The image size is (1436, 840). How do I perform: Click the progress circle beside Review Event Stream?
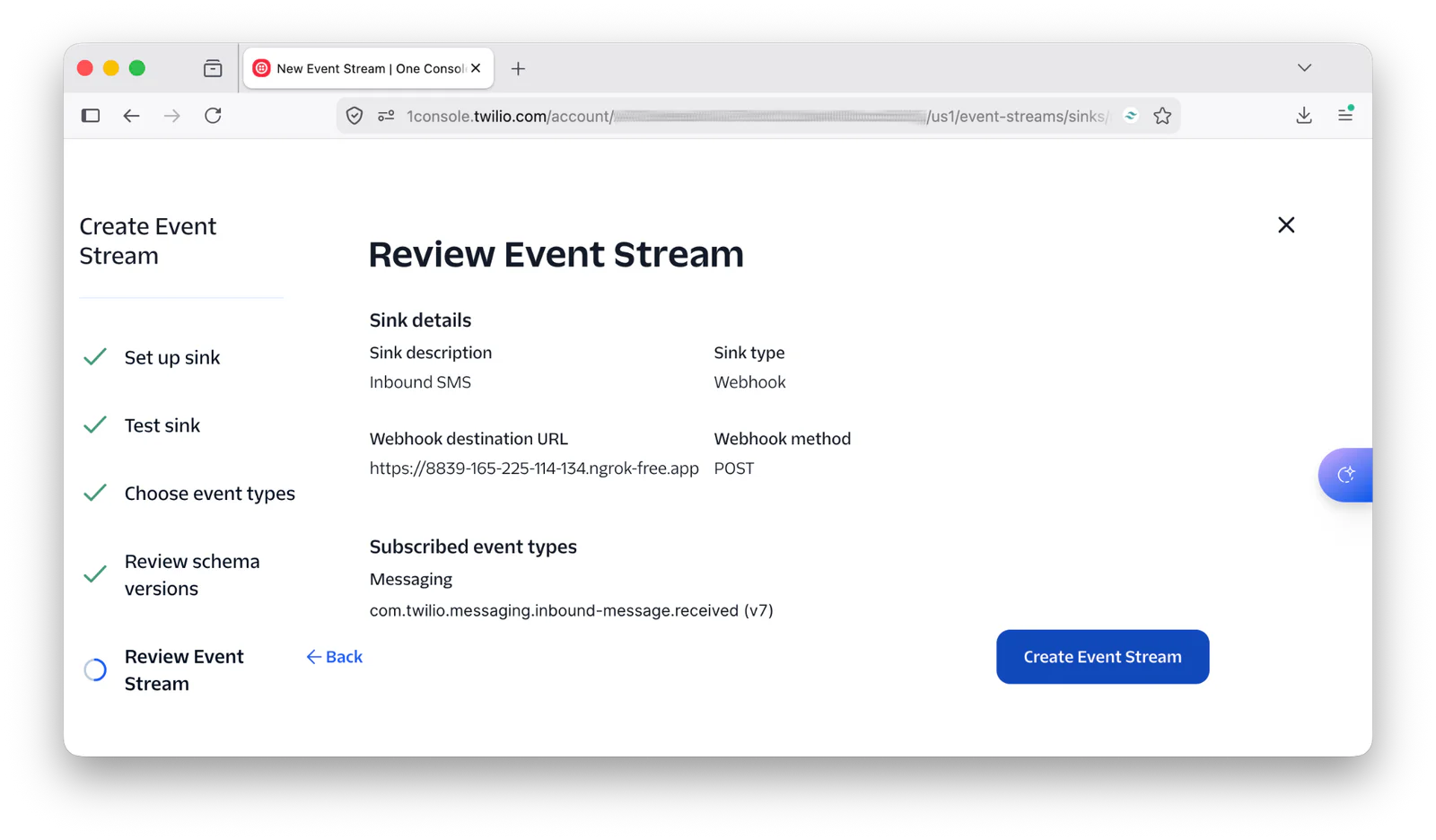point(95,669)
